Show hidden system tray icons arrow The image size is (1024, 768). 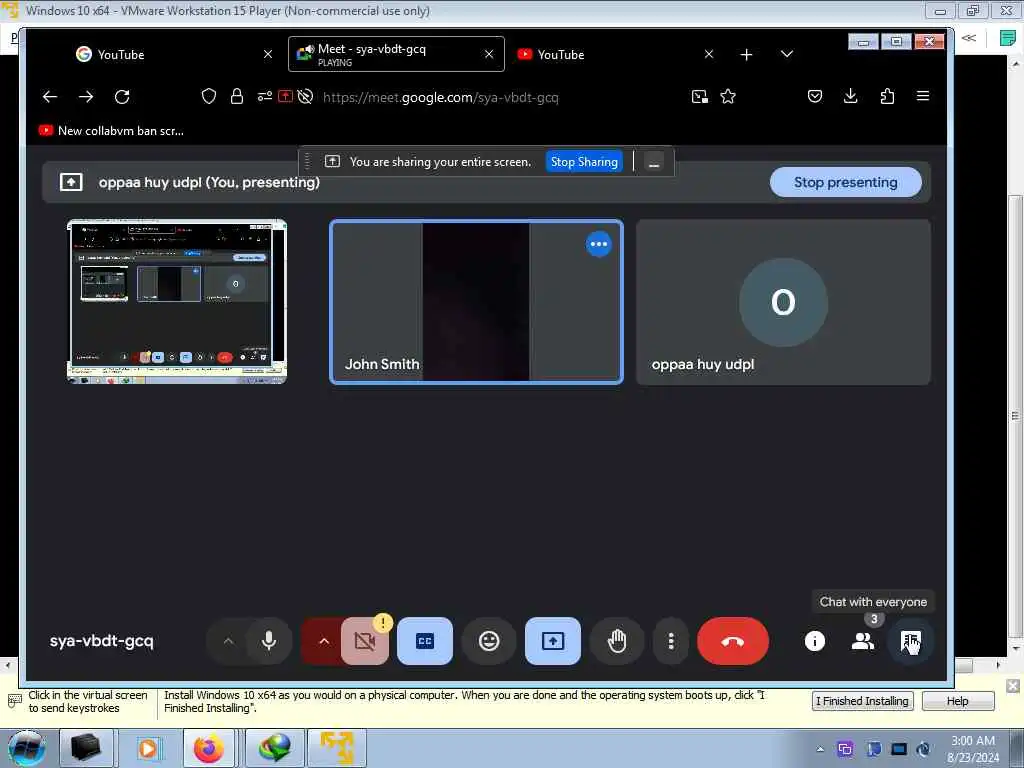point(820,749)
